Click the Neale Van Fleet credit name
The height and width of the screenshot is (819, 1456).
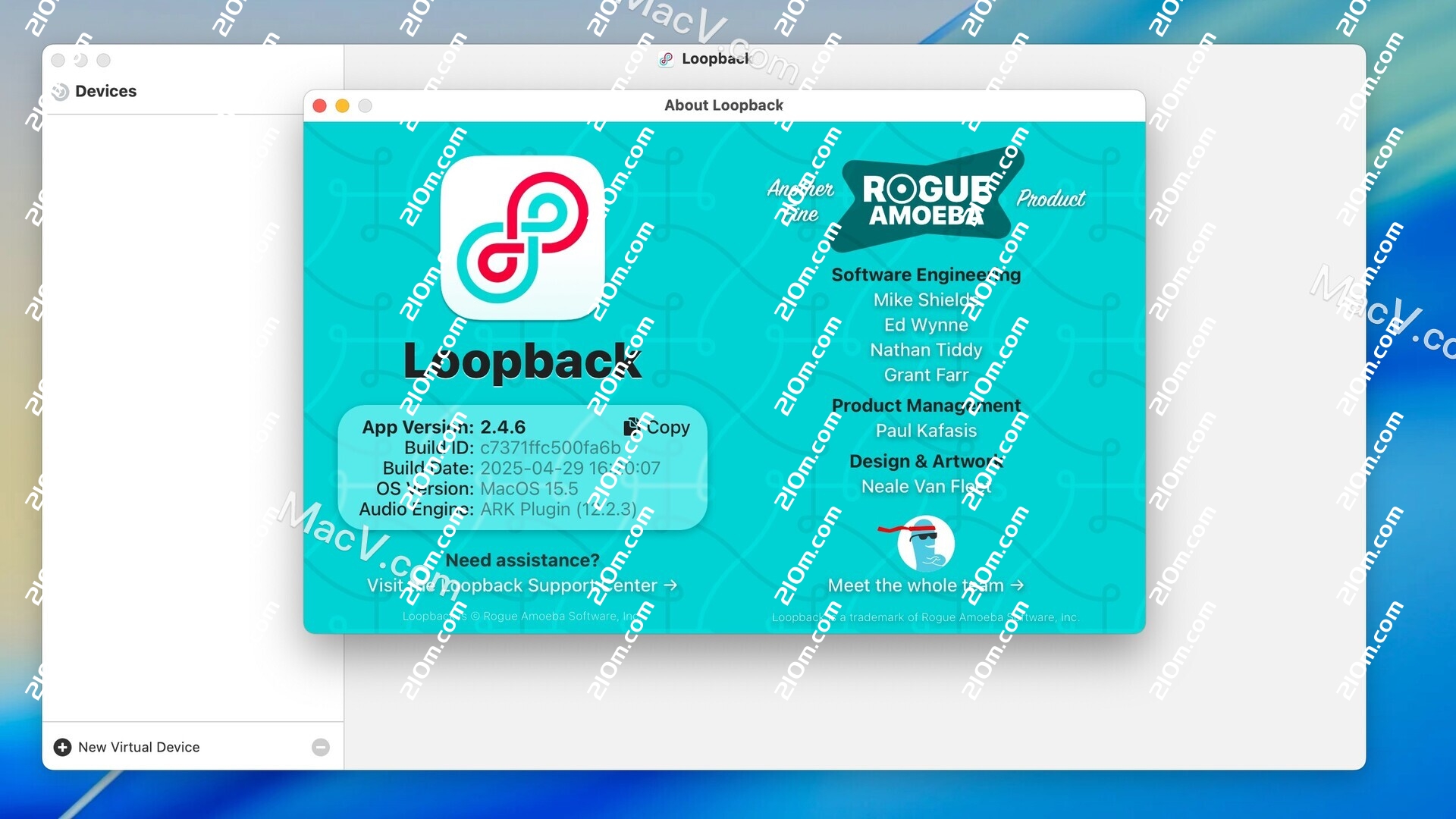point(926,486)
